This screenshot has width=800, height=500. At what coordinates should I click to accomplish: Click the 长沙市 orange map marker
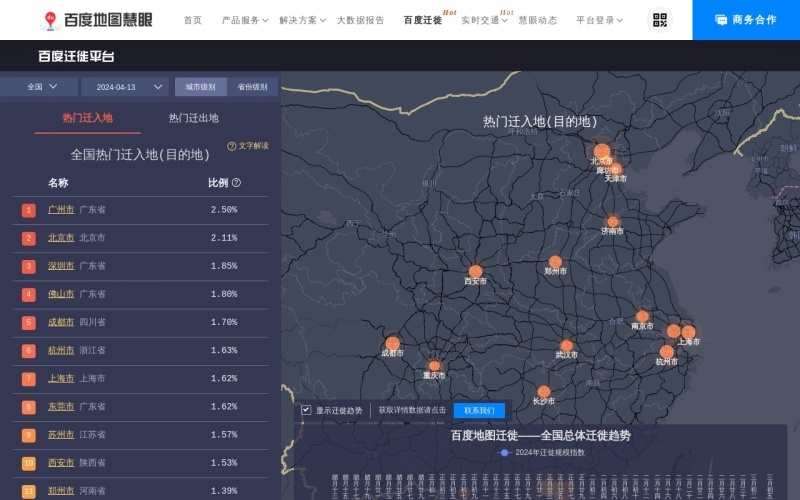(544, 392)
